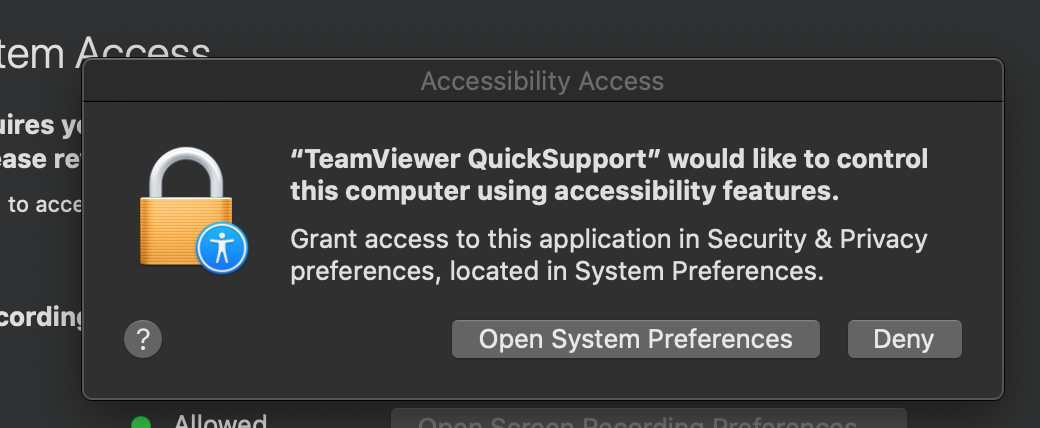Click the Accessibility Access dialog title bar

543,81
